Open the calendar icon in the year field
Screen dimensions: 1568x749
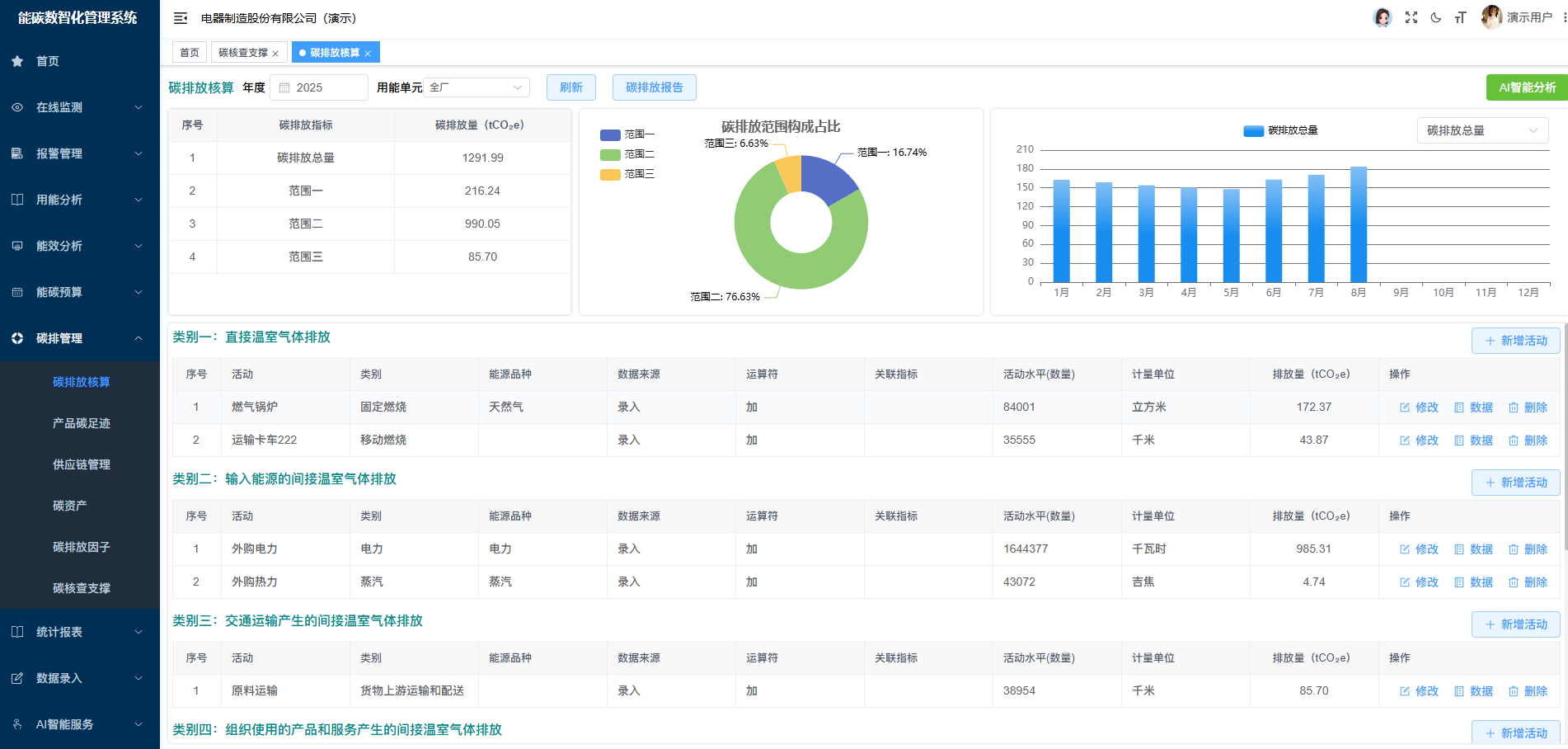284,87
